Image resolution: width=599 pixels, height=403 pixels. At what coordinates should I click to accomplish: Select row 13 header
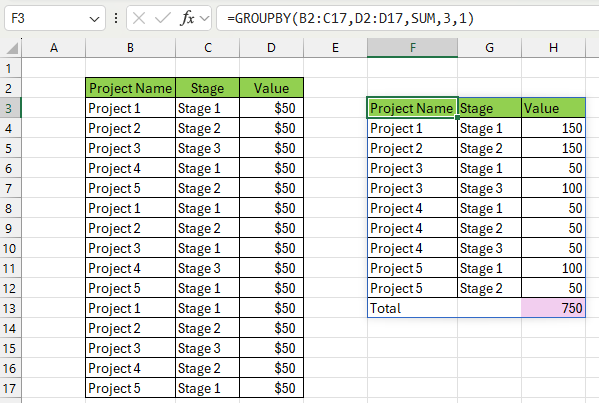coord(10,308)
